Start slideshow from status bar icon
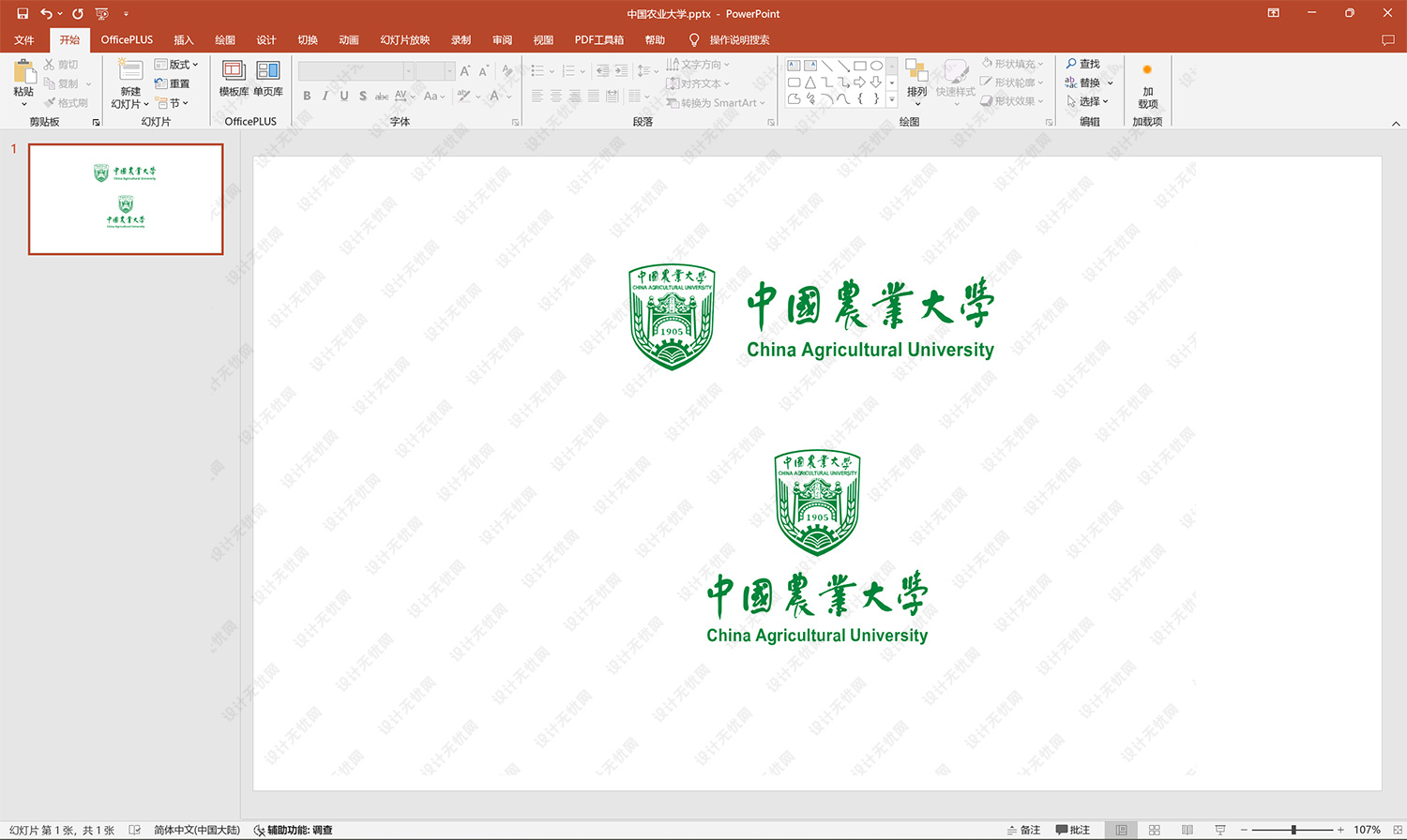The width and height of the screenshot is (1407, 840). coord(1220,830)
